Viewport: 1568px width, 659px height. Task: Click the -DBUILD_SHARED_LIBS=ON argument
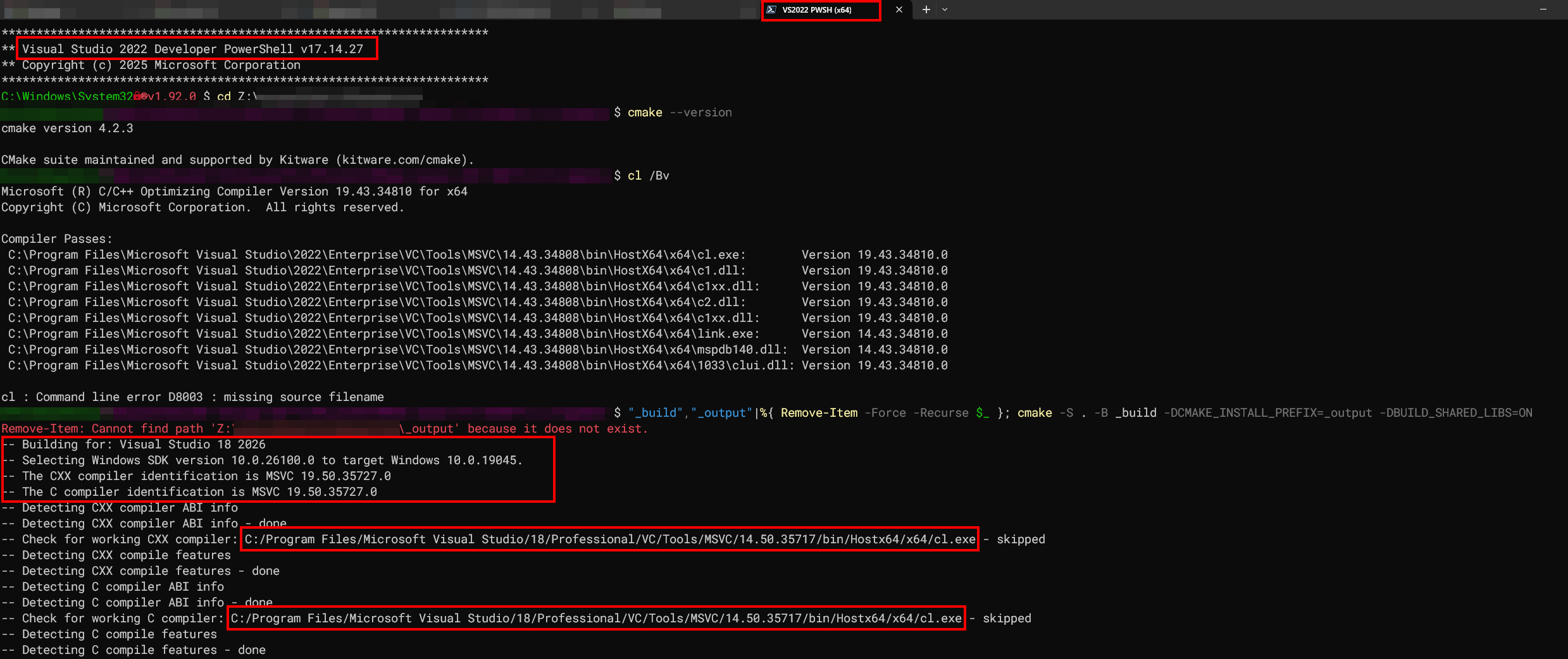(1455, 413)
